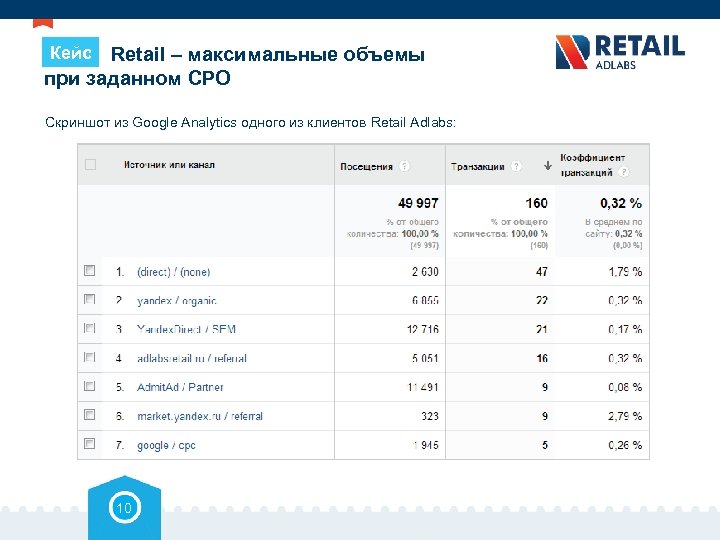Click conversion rate 2,79 %
Image resolution: width=720 pixels, height=540 pixels.
pyautogui.click(x=625, y=416)
